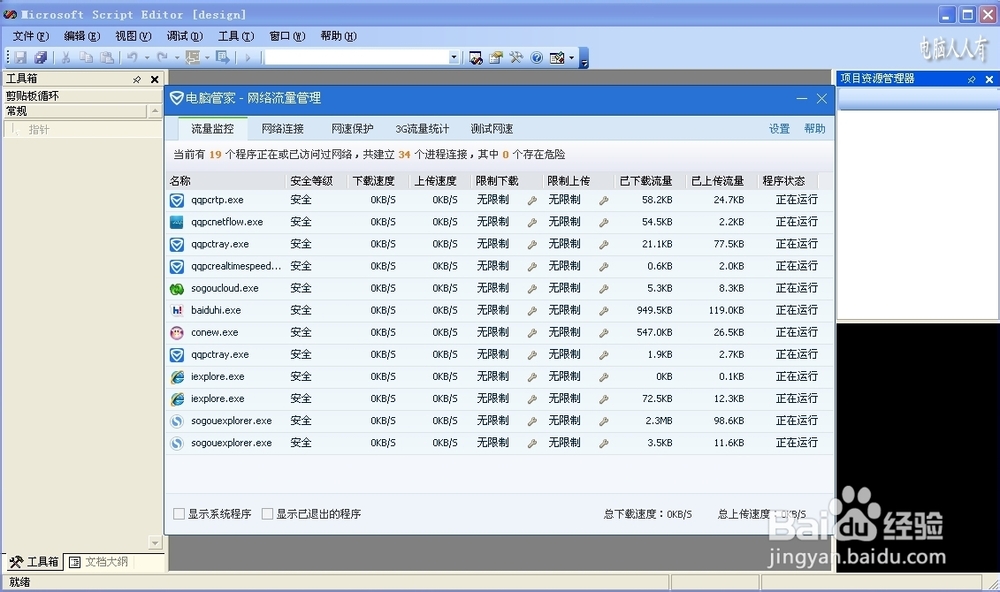Open the toolbar options overflow arrow
Image resolution: width=1000 pixels, height=592 pixels.
[584, 59]
